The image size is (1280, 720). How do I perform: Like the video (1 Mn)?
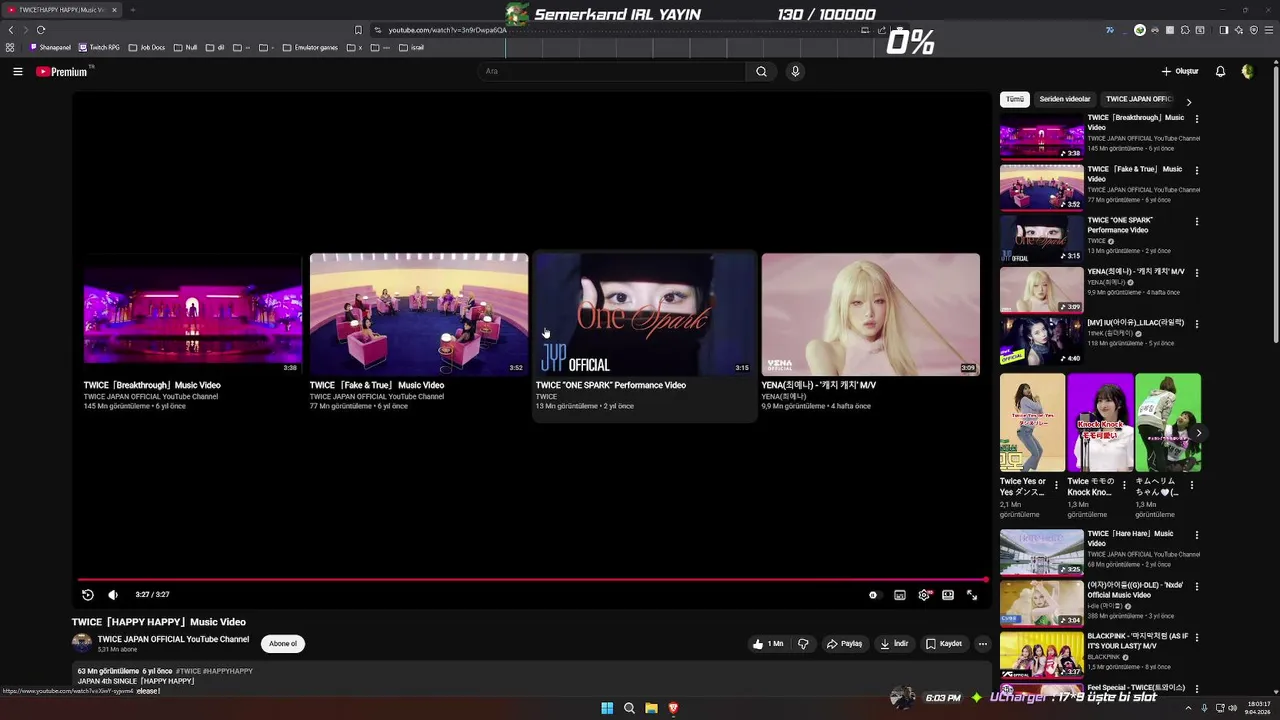pyautogui.click(x=767, y=644)
